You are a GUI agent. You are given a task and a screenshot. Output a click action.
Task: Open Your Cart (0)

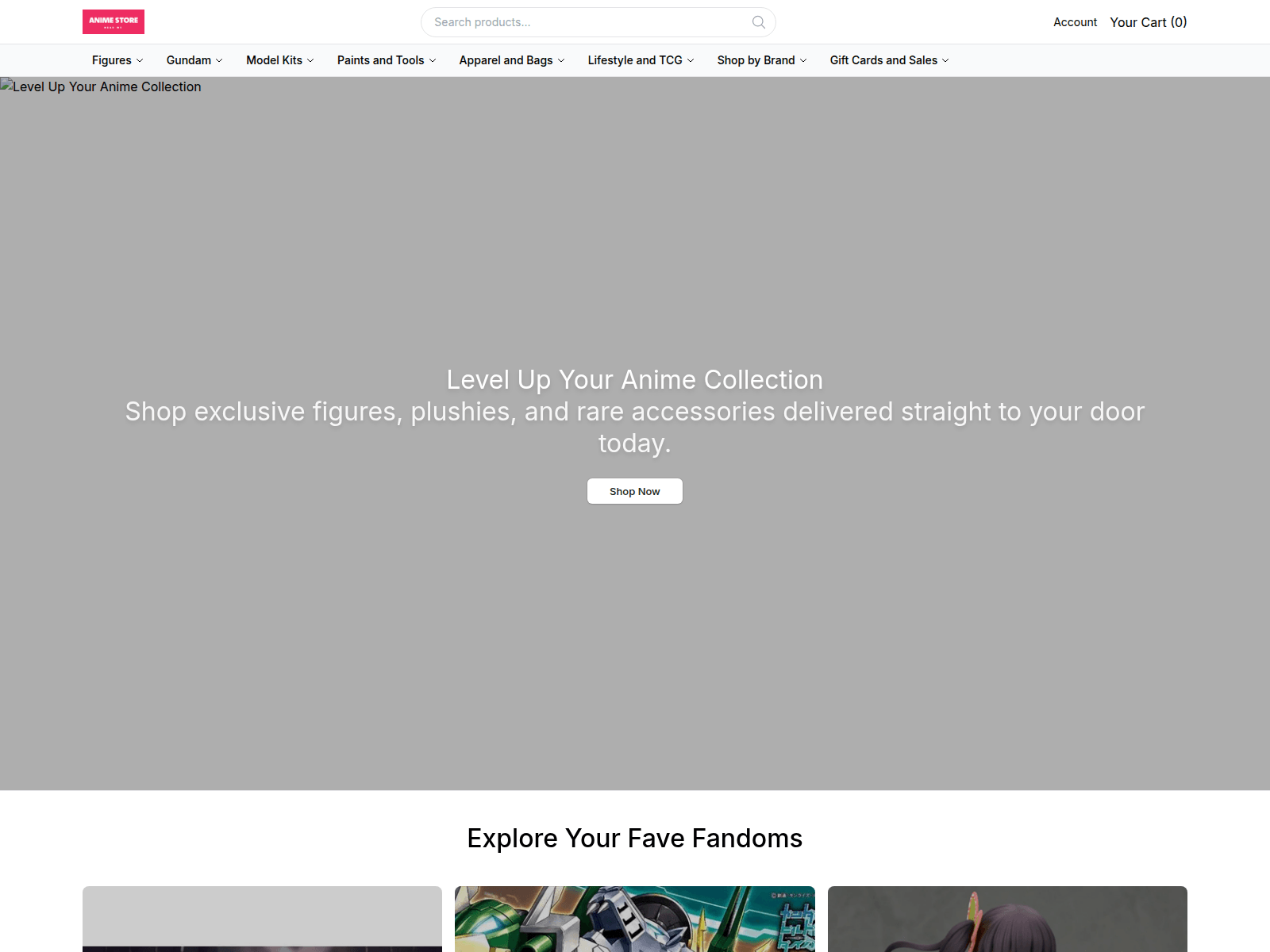click(x=1148, y=22)
